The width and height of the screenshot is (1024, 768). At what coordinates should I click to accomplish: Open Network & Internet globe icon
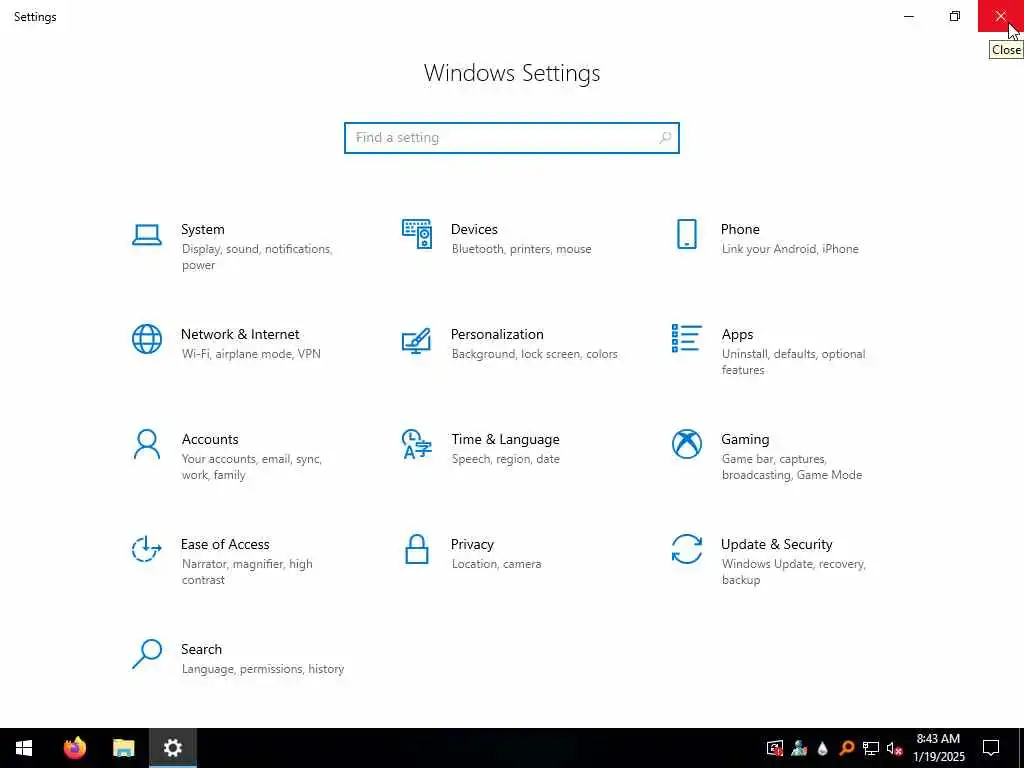coord(147,339)
